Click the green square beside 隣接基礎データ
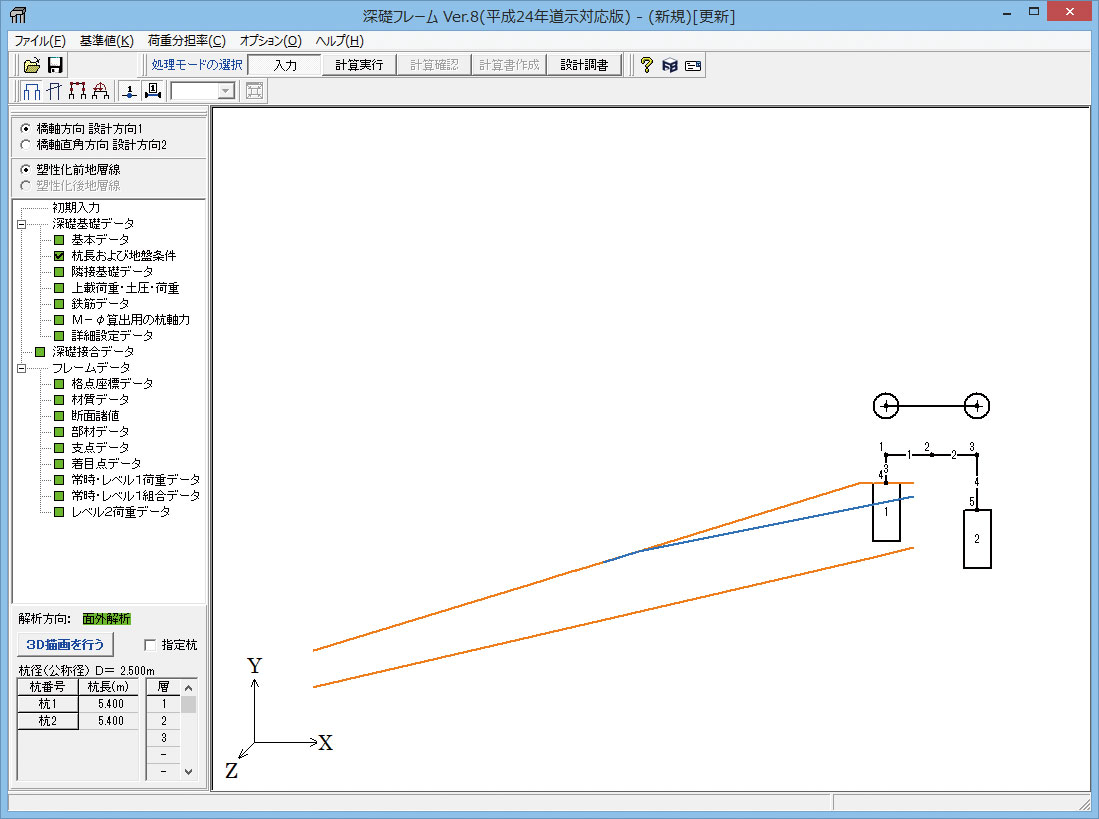 tap(59, 272)
